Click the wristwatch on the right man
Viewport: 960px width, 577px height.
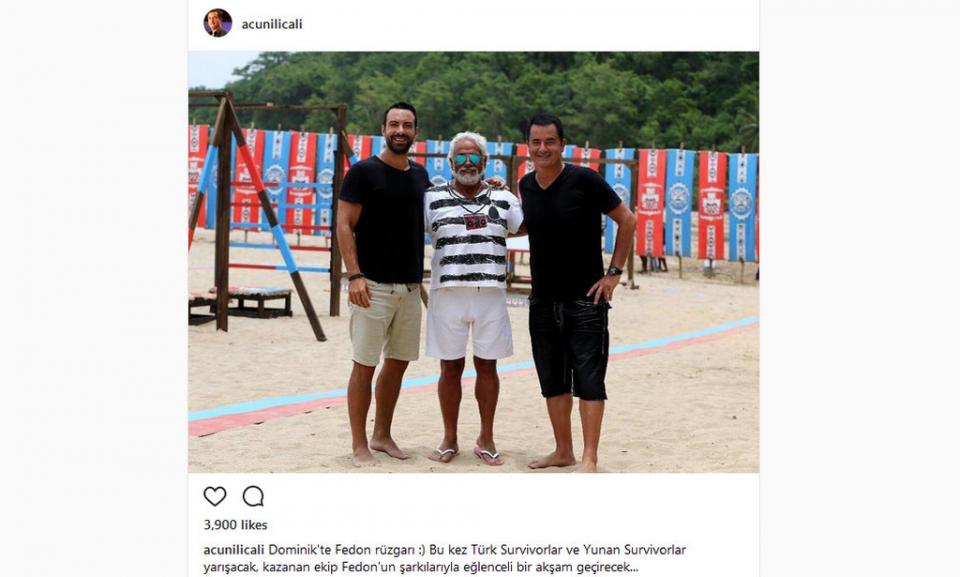[x=614, y=270]
